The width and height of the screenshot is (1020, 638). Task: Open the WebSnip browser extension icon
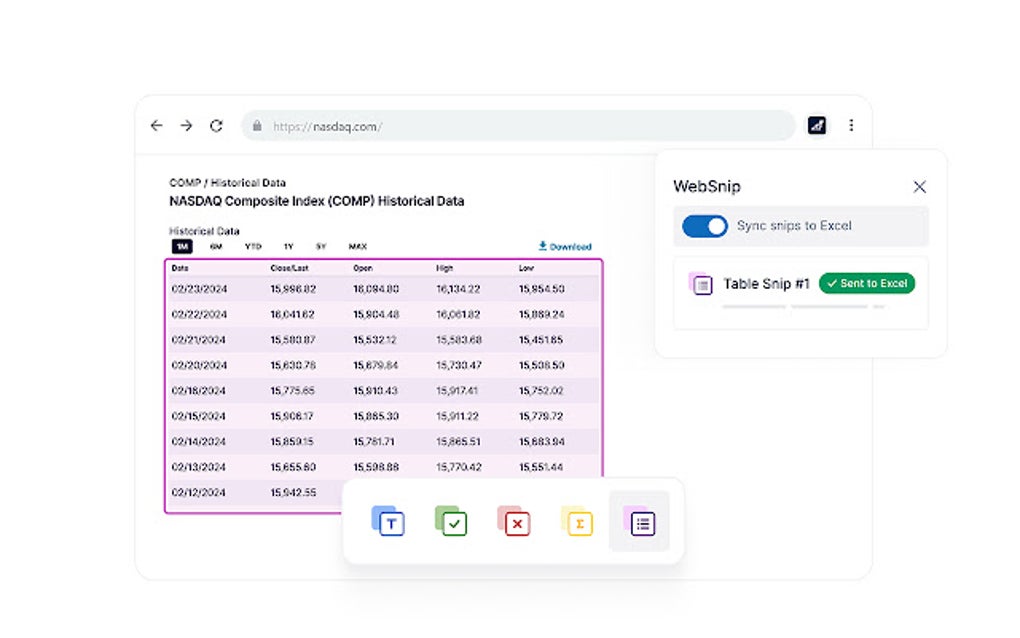click(x=818, y=125)
